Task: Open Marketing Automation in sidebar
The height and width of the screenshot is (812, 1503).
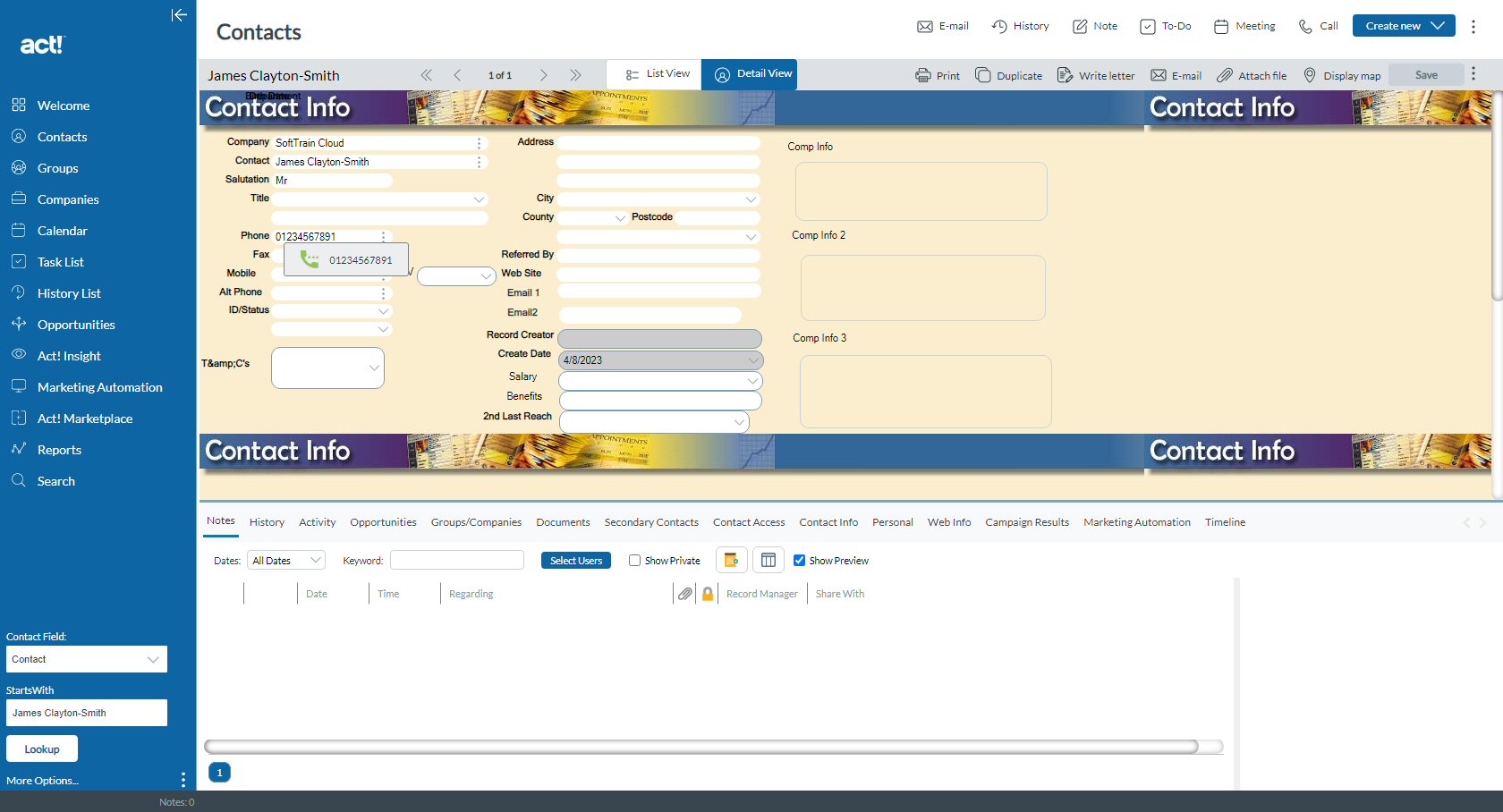Action: 99,387
